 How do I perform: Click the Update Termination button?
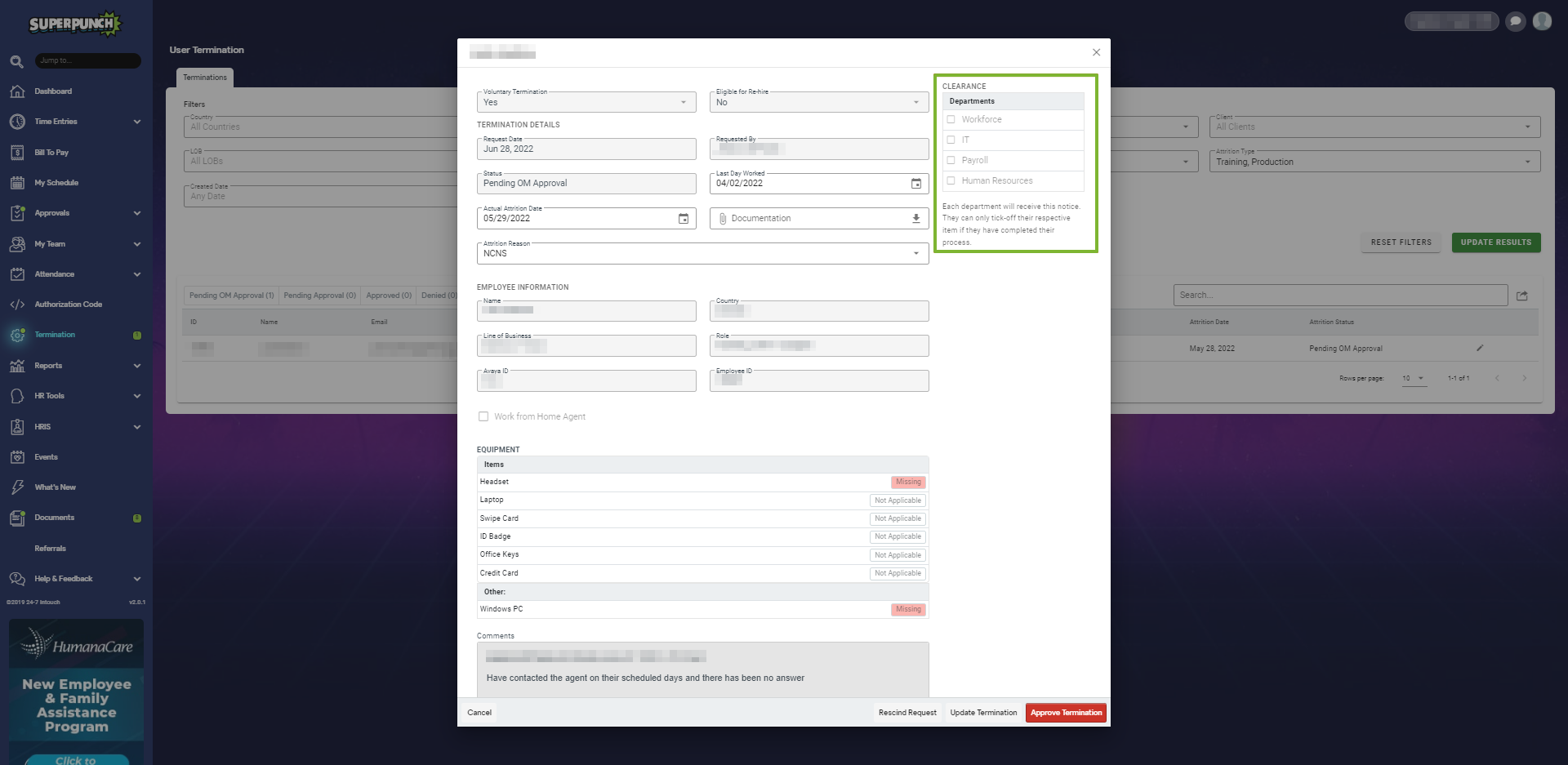click(x=983, y=713)
